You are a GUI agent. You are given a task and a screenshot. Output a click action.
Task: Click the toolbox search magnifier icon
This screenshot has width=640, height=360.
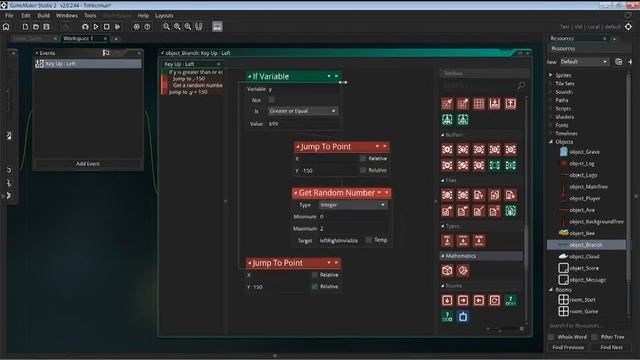coord(521,85)
